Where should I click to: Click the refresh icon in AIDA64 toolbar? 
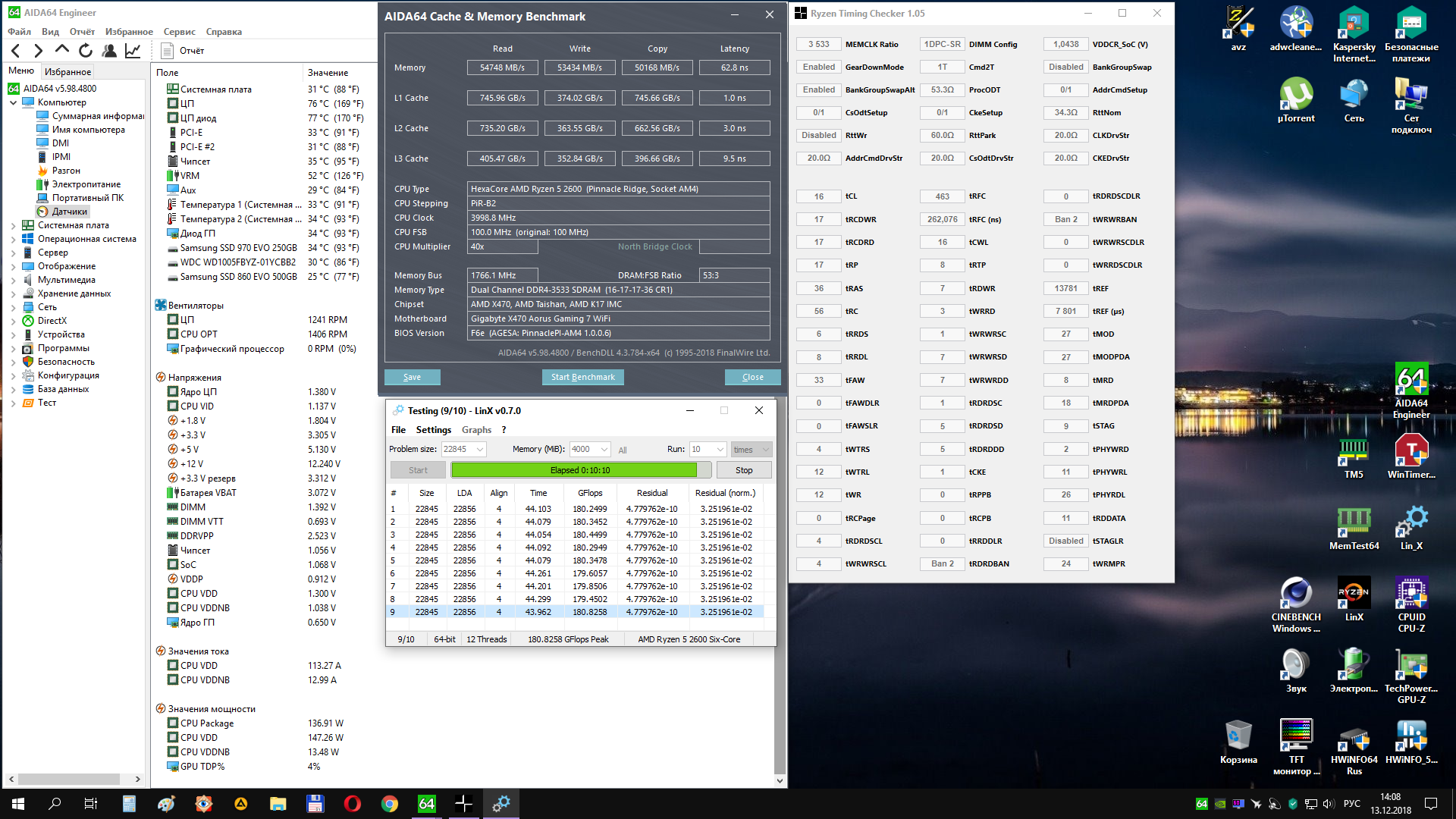(x=86, y=51)
